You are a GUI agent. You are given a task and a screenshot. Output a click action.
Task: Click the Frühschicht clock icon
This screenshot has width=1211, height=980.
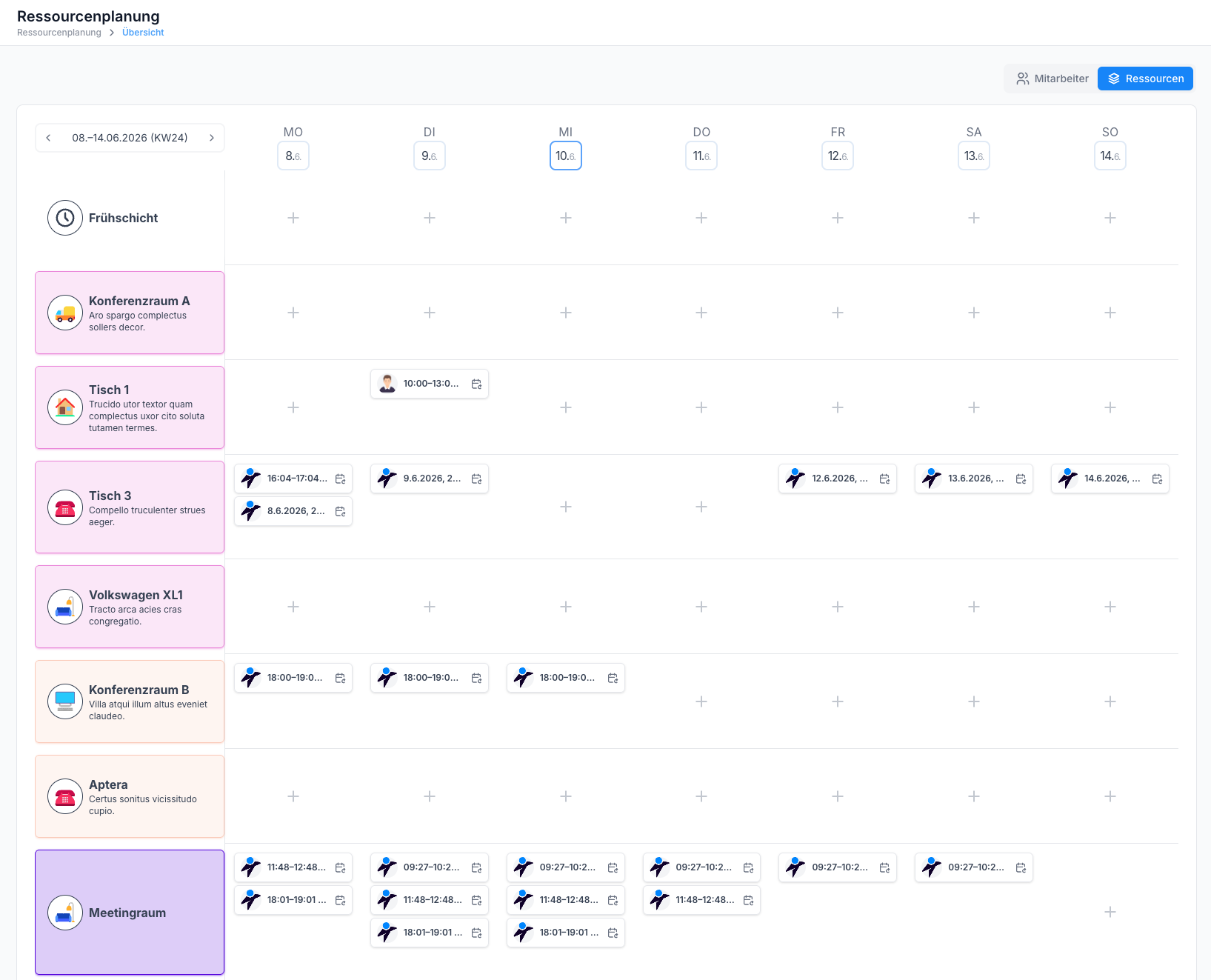click(65, 218)
